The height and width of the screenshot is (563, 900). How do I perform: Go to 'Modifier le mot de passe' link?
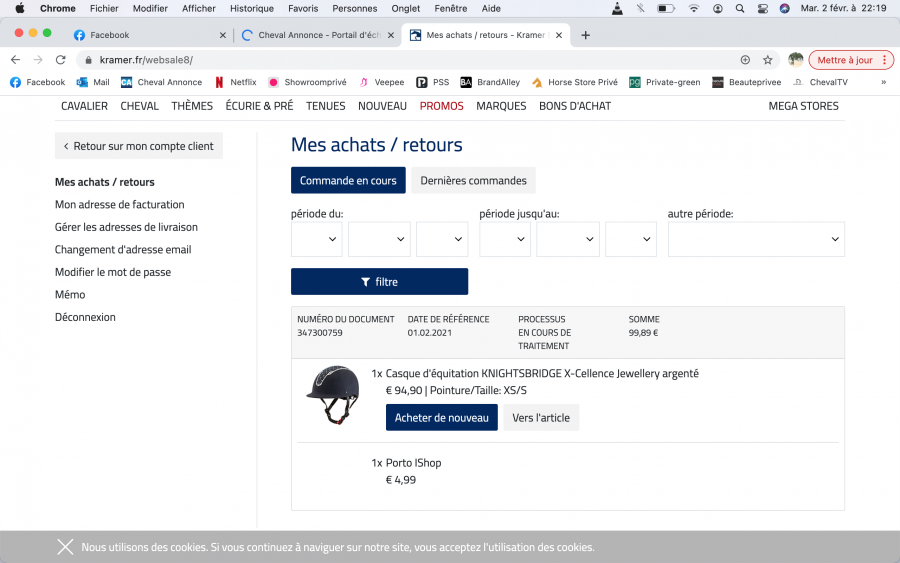(113, 272)
